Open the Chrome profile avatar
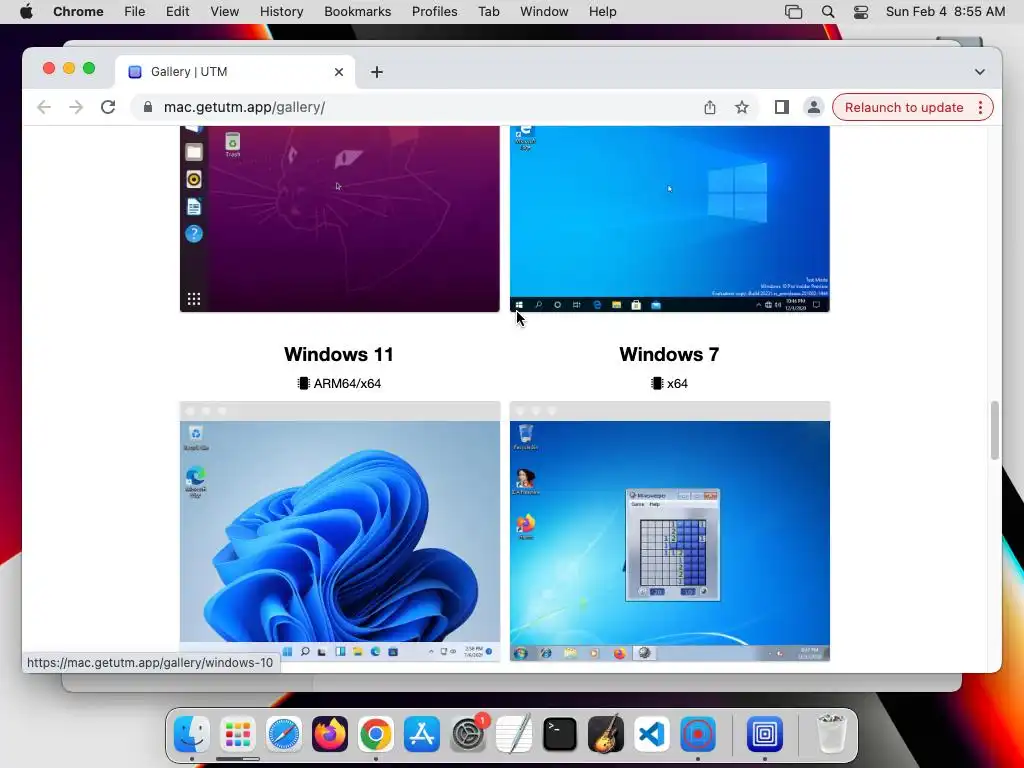This screenshot has width=1024, height=768. coord(814,107)
